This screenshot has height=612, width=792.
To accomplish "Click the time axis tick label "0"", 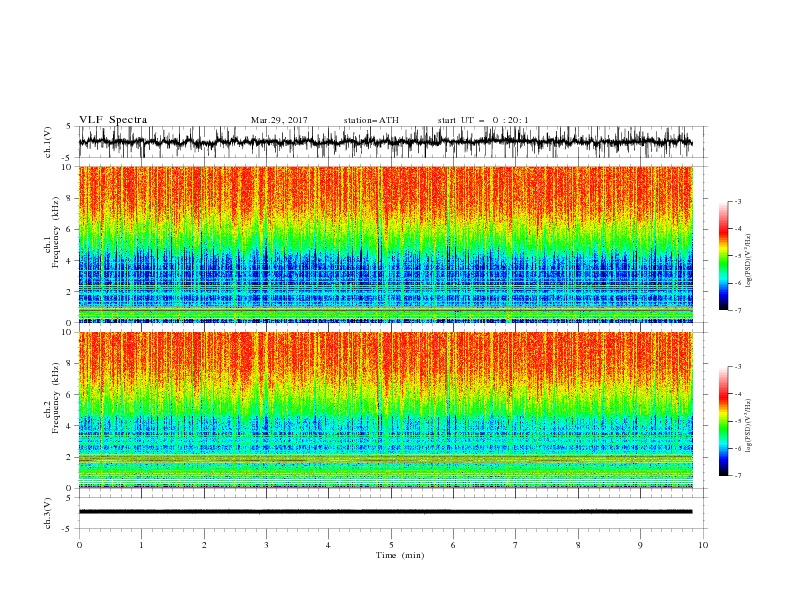I will [79, 545].
